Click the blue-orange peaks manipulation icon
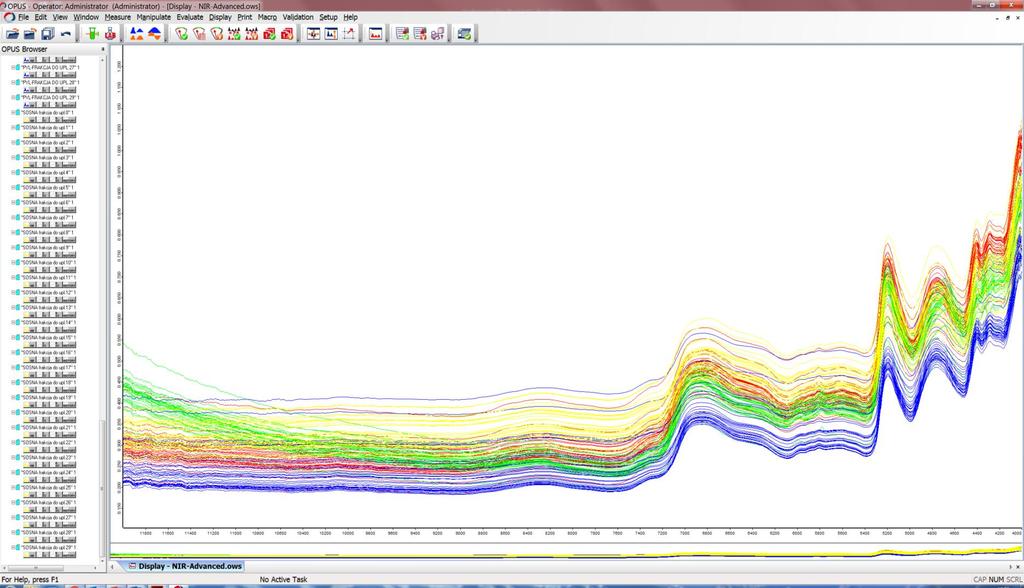This screenshot has width=1024, height=588. [136, 33]
